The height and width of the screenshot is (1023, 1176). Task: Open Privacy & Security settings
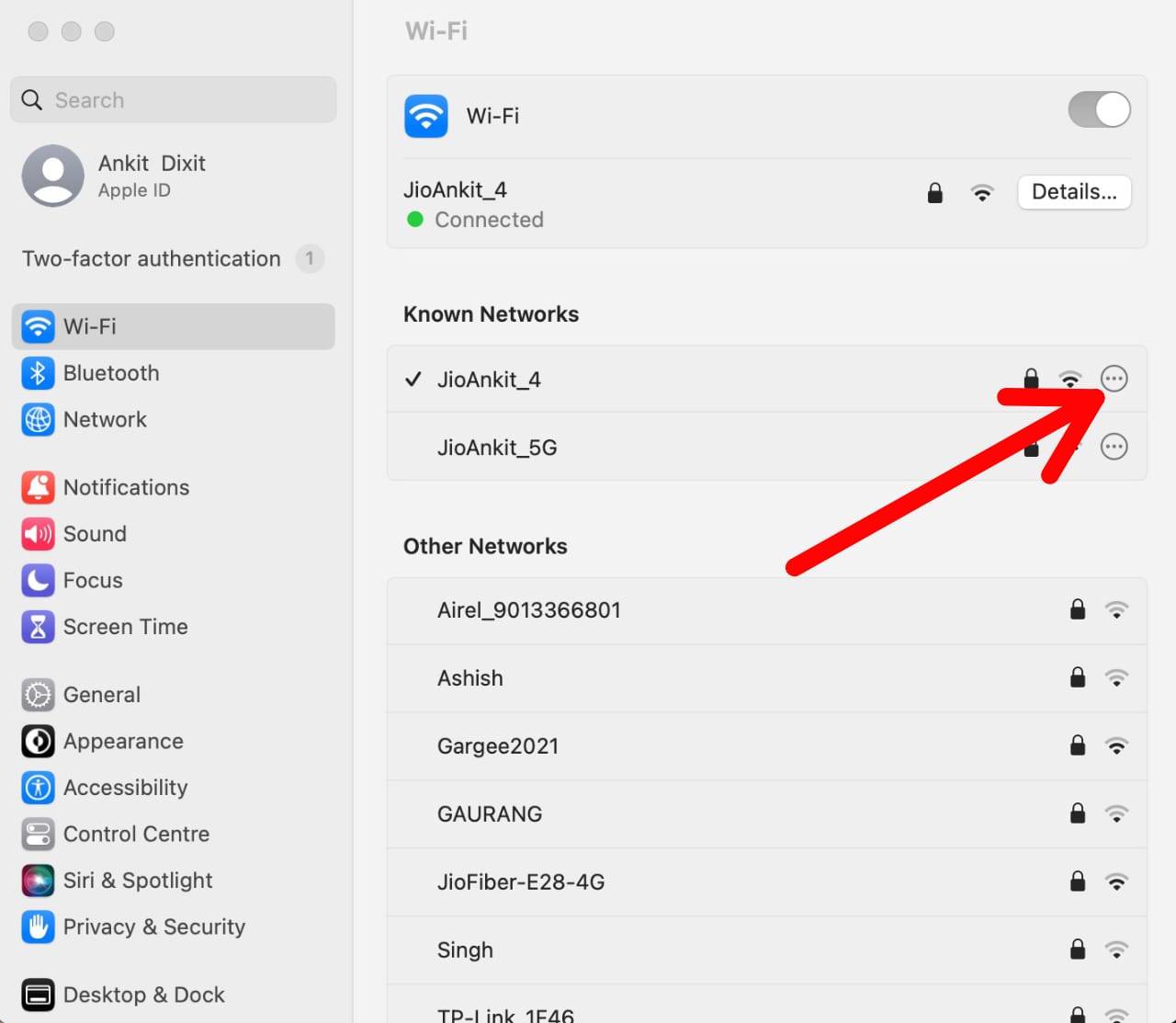(x=153, y=926)
